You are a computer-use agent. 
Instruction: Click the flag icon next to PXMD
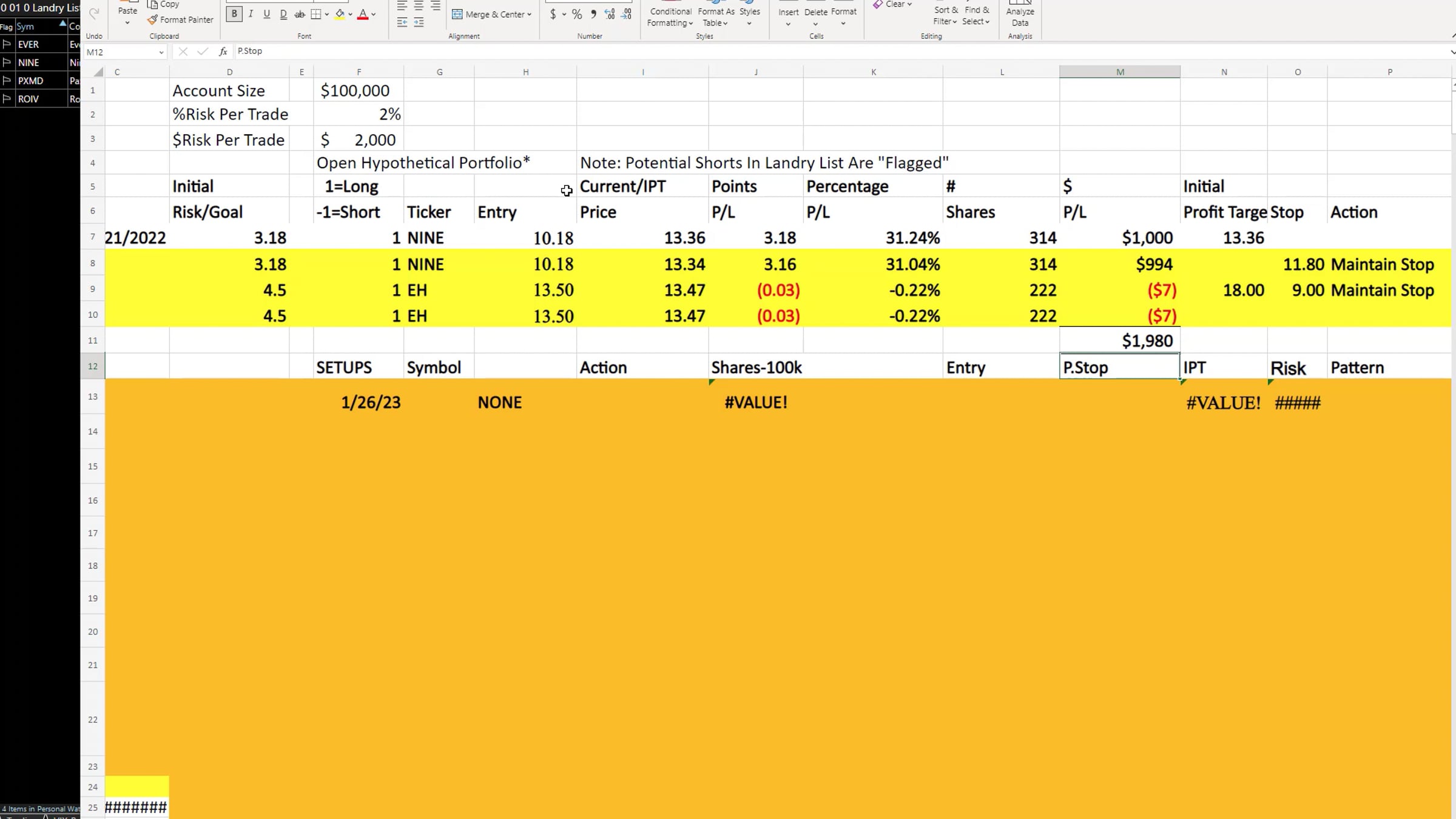7,81
